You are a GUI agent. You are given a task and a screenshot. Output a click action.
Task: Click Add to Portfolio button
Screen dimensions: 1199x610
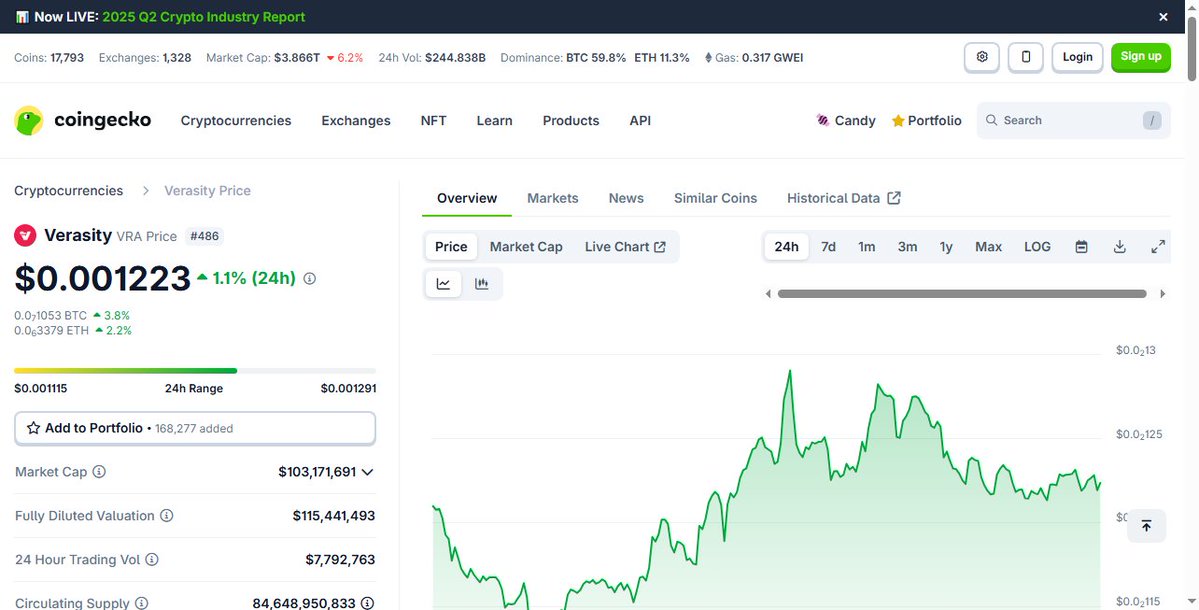click(195, 428)
